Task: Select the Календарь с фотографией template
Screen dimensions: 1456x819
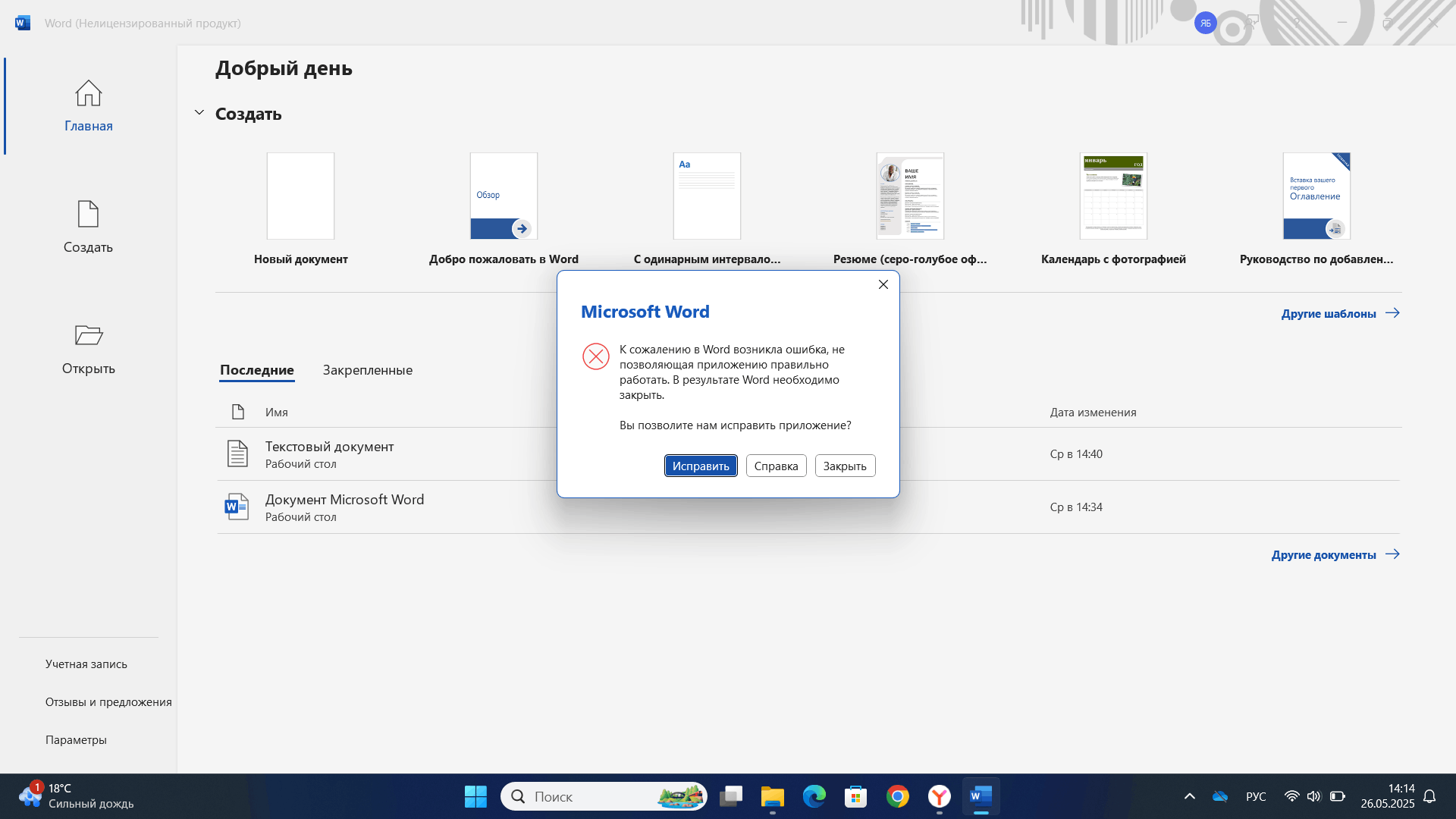Action: point(1112,196)
